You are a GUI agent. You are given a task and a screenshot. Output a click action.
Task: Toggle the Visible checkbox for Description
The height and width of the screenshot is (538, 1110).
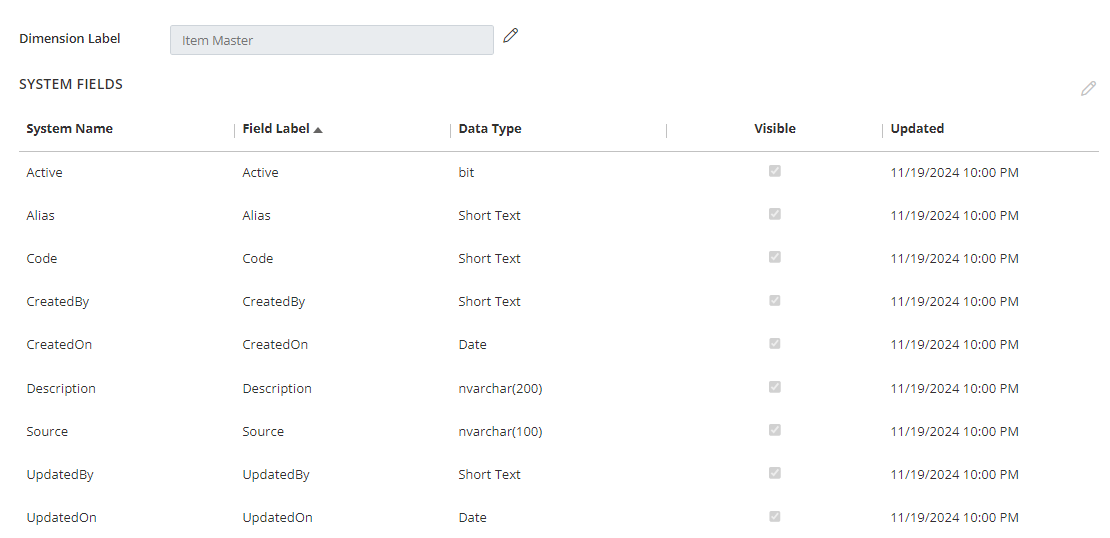pos(775,387)
